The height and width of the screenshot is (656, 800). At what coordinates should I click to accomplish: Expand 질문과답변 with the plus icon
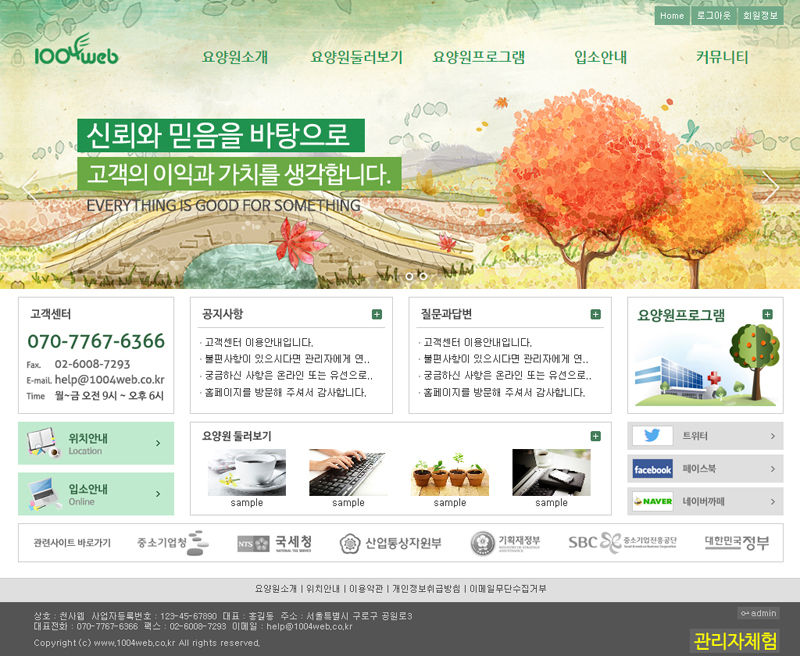[x=596, y=314]
